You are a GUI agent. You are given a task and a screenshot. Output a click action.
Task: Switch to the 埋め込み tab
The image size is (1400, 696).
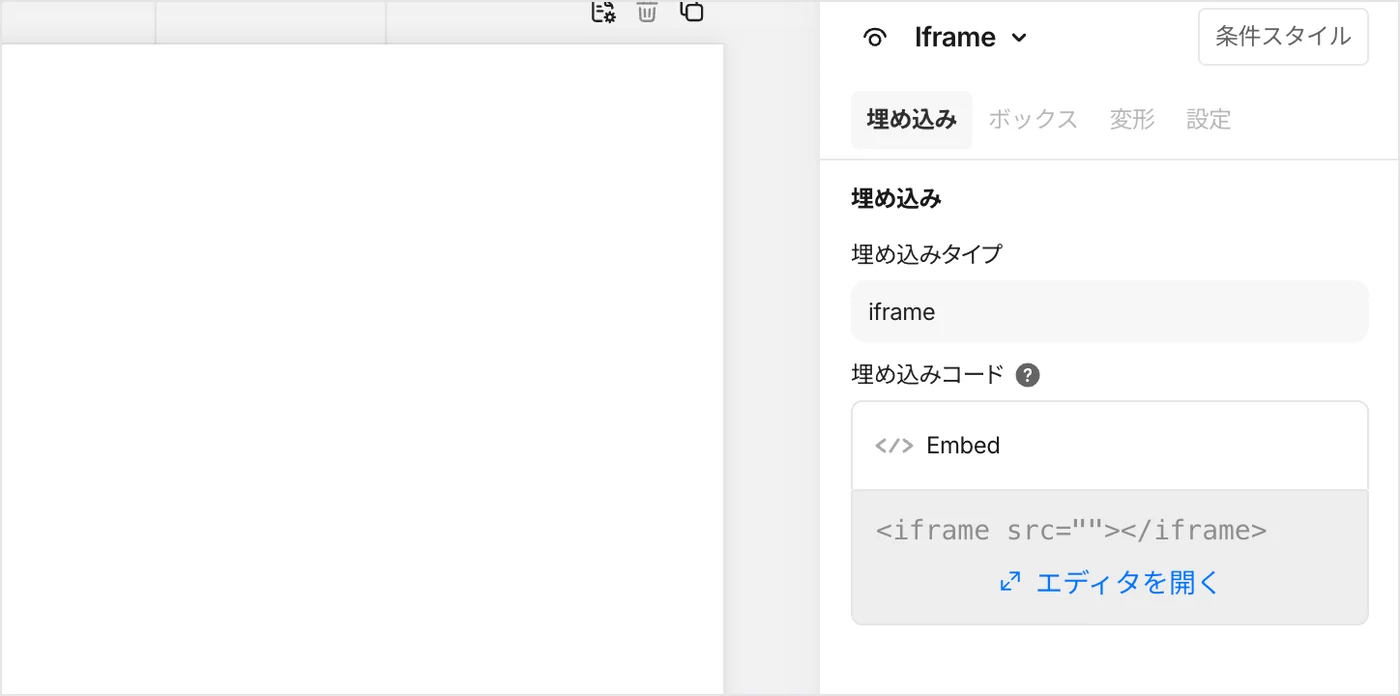911,120
